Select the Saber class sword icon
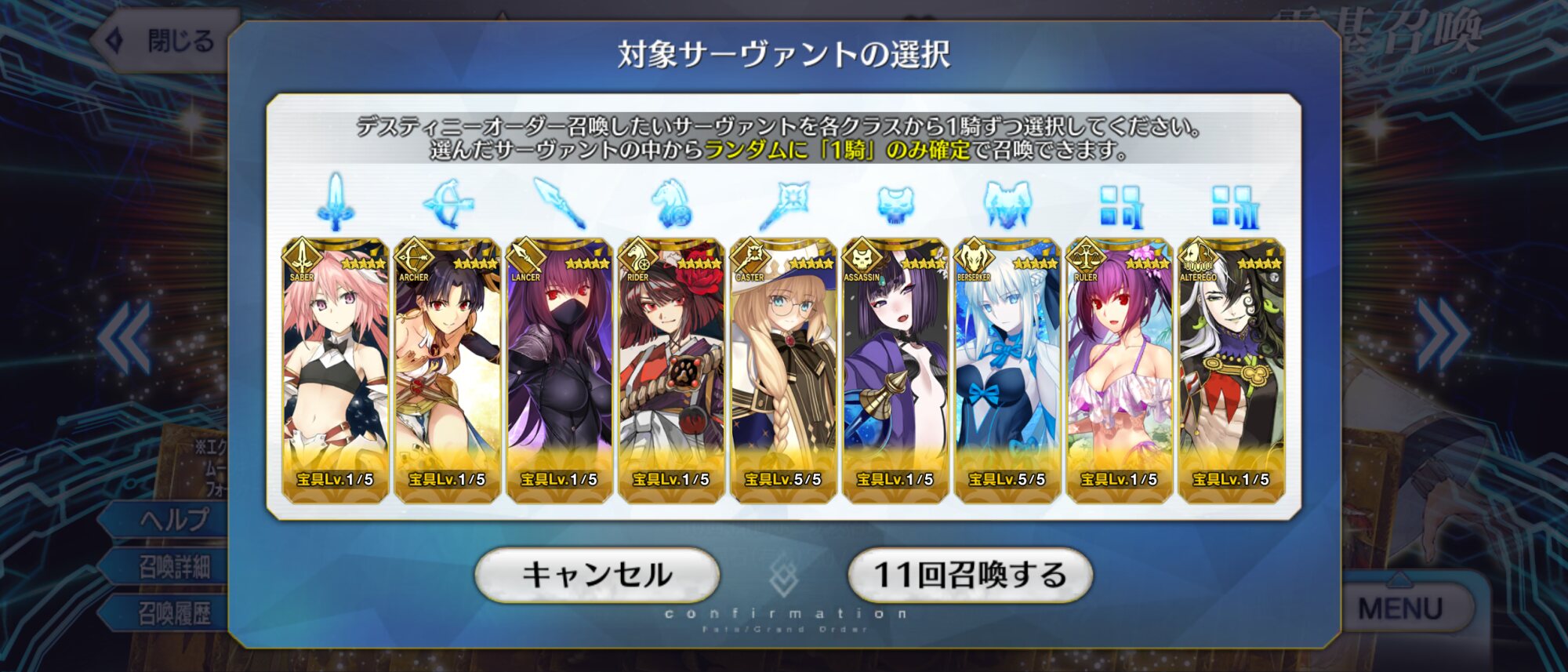This screenshot has width=1568, height=672. 336,202
